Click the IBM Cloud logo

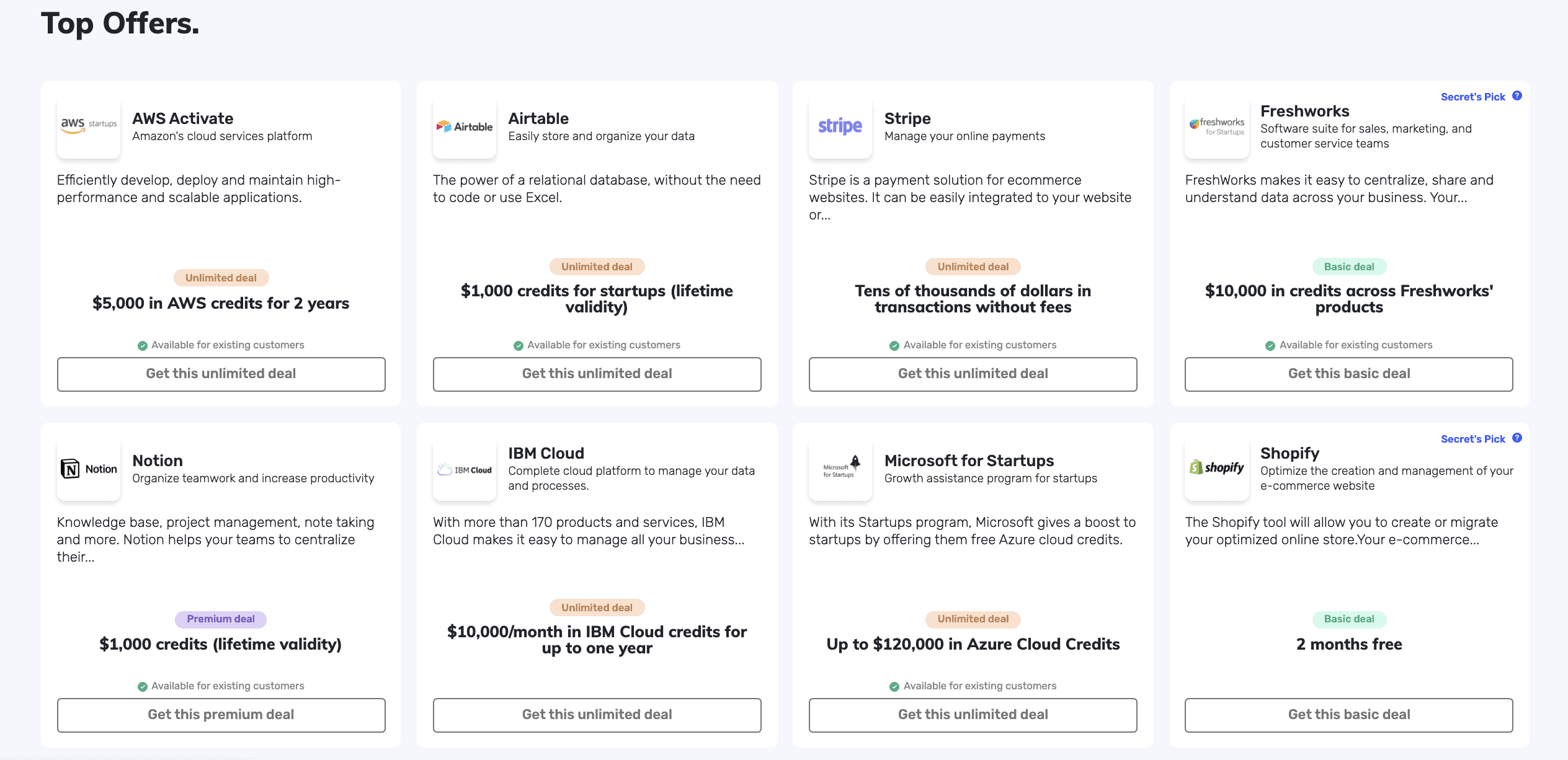pos(465,469)
